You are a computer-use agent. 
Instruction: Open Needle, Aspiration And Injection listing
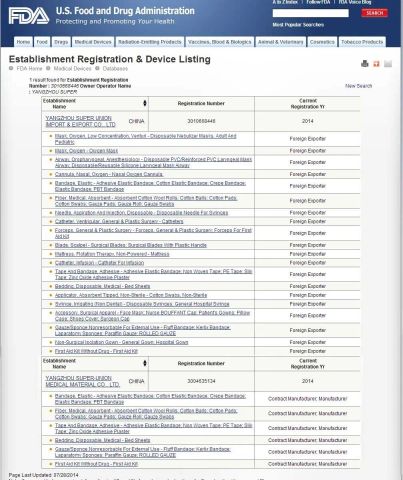141,213
